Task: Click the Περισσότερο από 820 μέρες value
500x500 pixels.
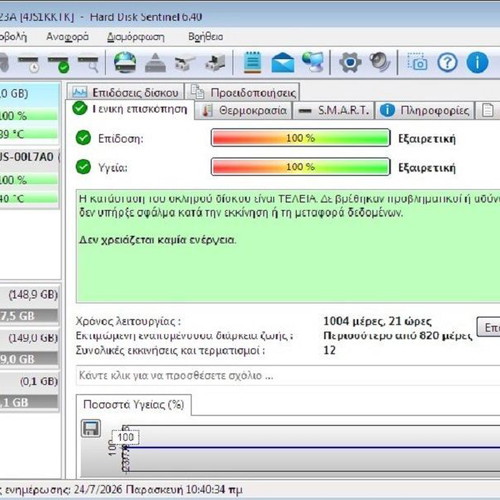Action: point(398,336)
